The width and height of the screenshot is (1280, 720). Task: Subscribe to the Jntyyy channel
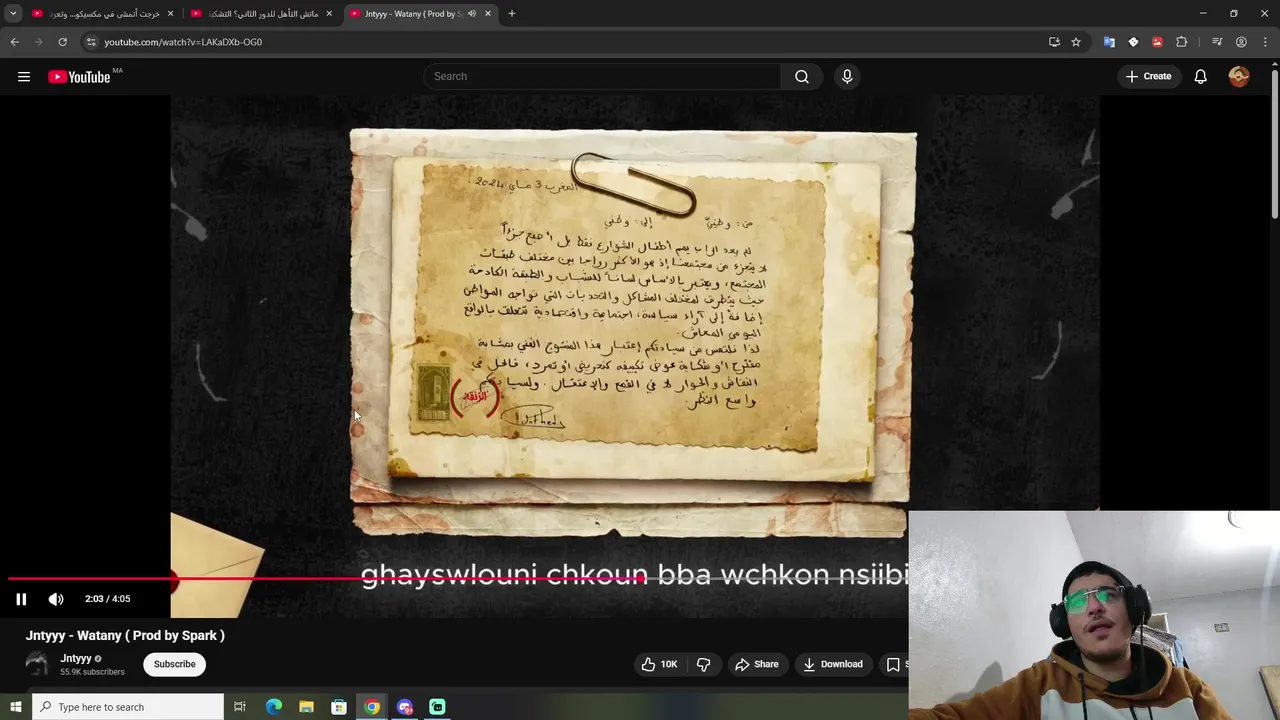tap(175, 664)
